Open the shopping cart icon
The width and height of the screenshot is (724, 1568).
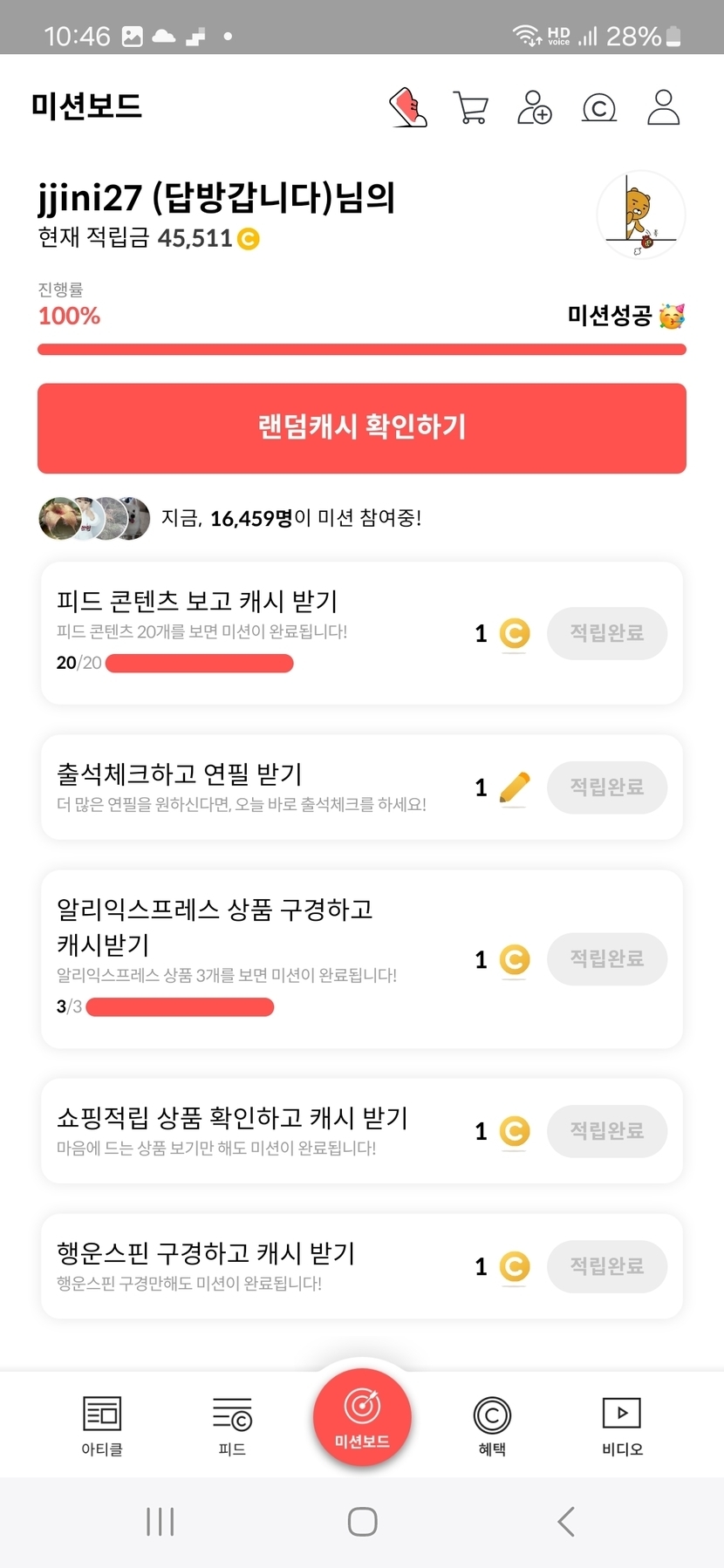coord(471,107)
